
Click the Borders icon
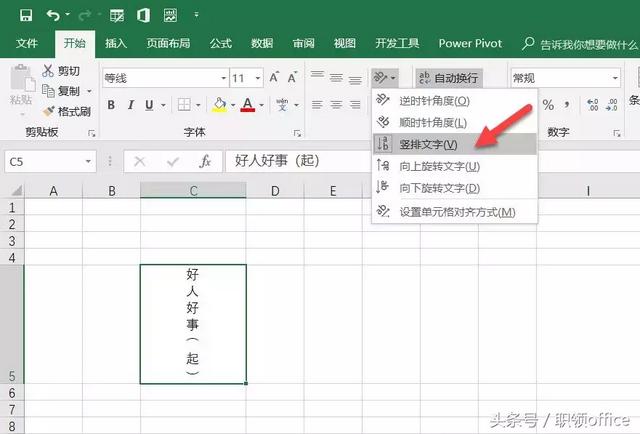[x=184, y=105]
